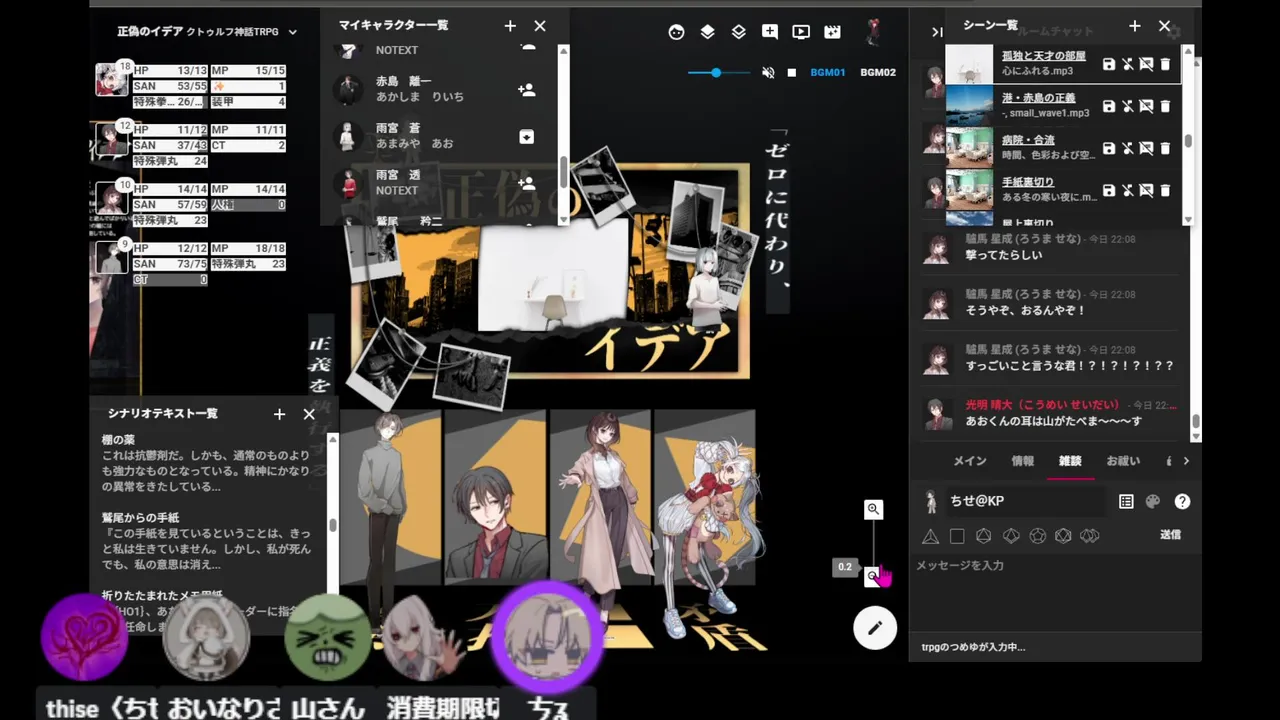This screenshot has width=1280, height=720.
Task: Open the scene list play-screen icon
Action: (801, 32)
